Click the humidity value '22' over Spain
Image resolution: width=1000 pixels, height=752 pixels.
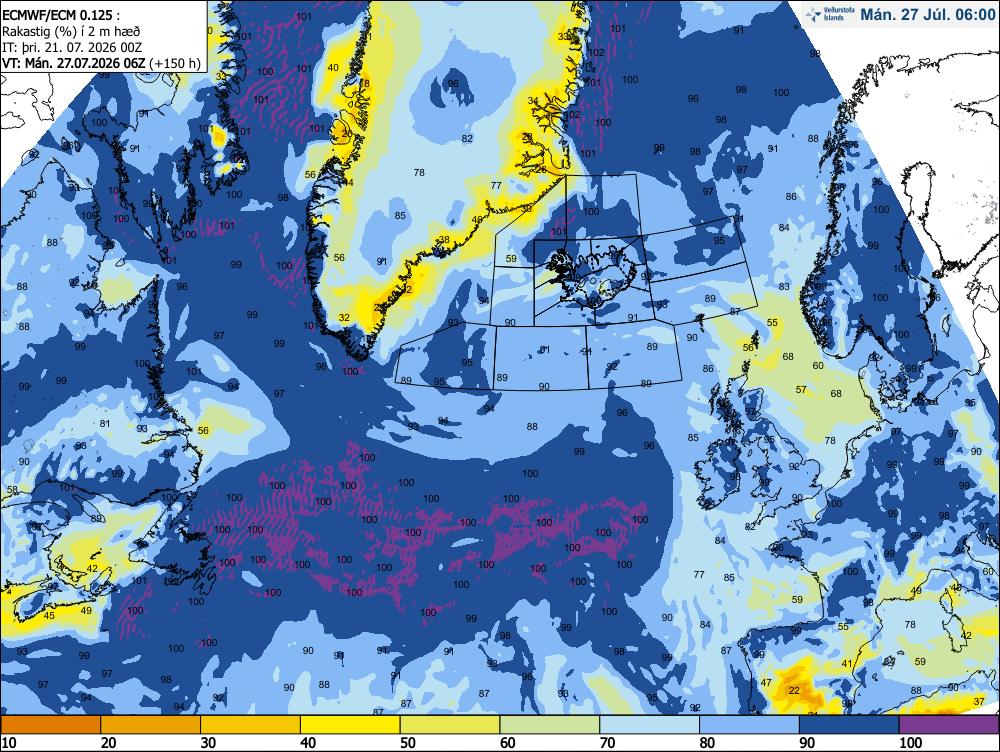point(794,690)
